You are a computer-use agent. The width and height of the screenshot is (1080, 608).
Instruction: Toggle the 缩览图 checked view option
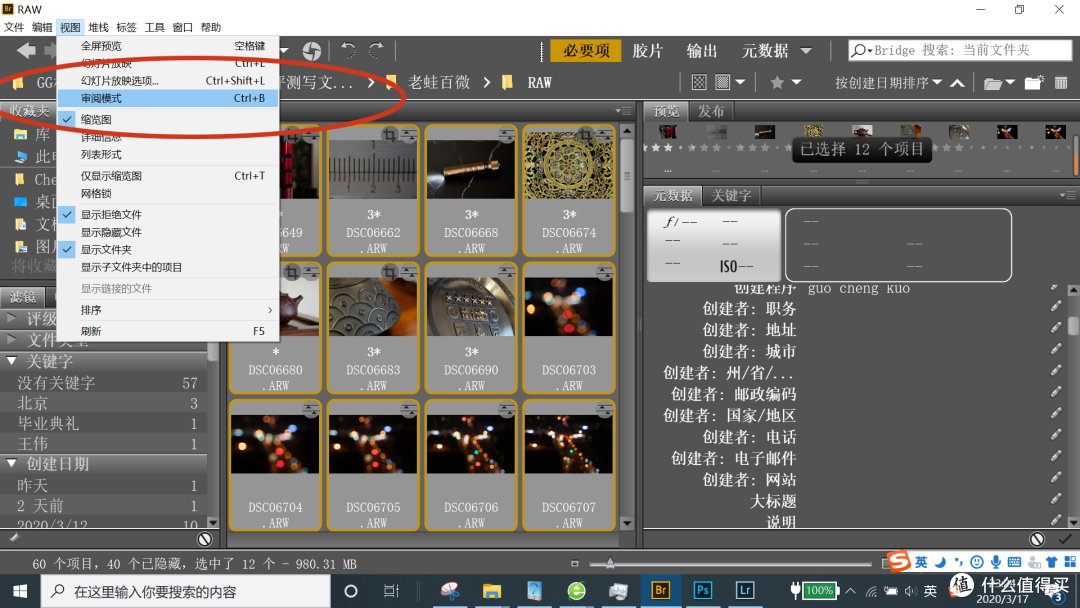[x=168, y=119]
